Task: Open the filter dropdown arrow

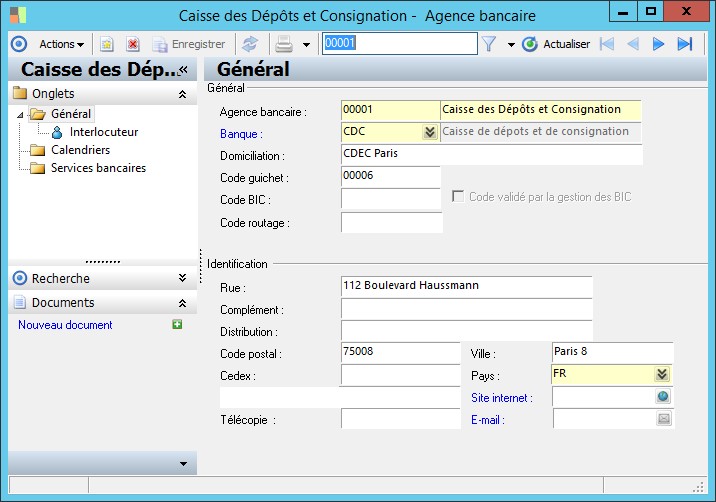Action: [x=511, y=45]
